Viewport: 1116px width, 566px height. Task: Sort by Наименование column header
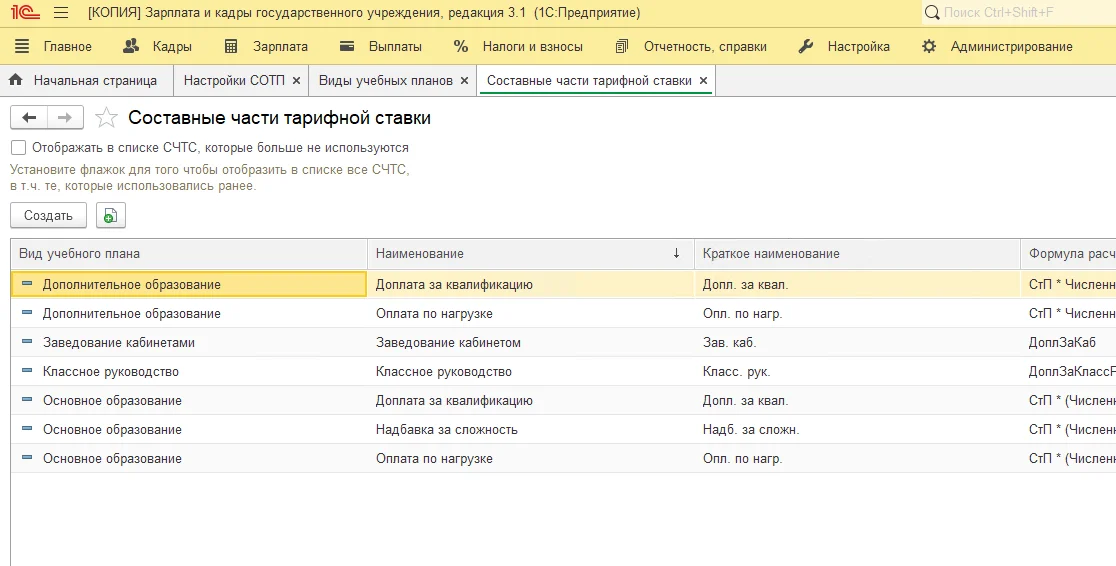tap(530, 253)
